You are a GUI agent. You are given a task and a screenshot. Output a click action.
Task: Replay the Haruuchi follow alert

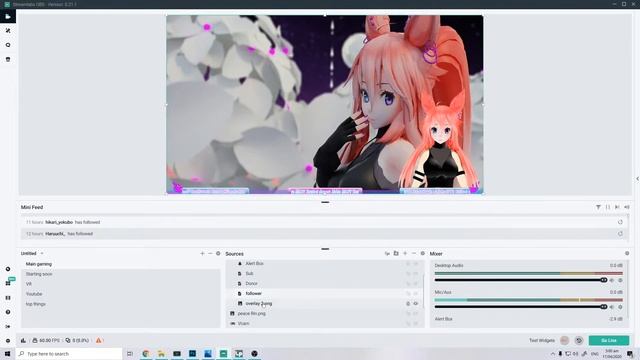[620, 233]
